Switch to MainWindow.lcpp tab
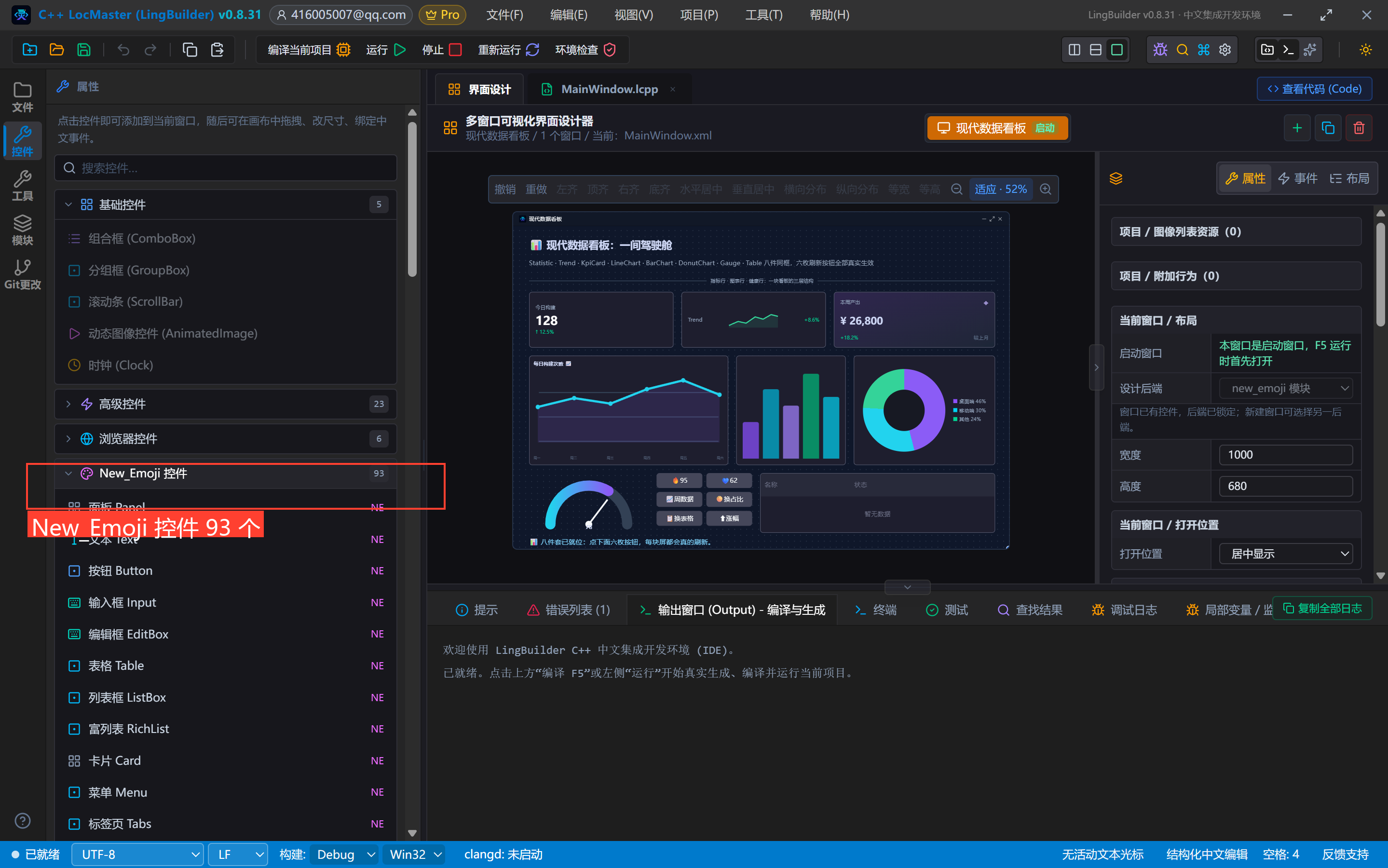 [609, 89]
